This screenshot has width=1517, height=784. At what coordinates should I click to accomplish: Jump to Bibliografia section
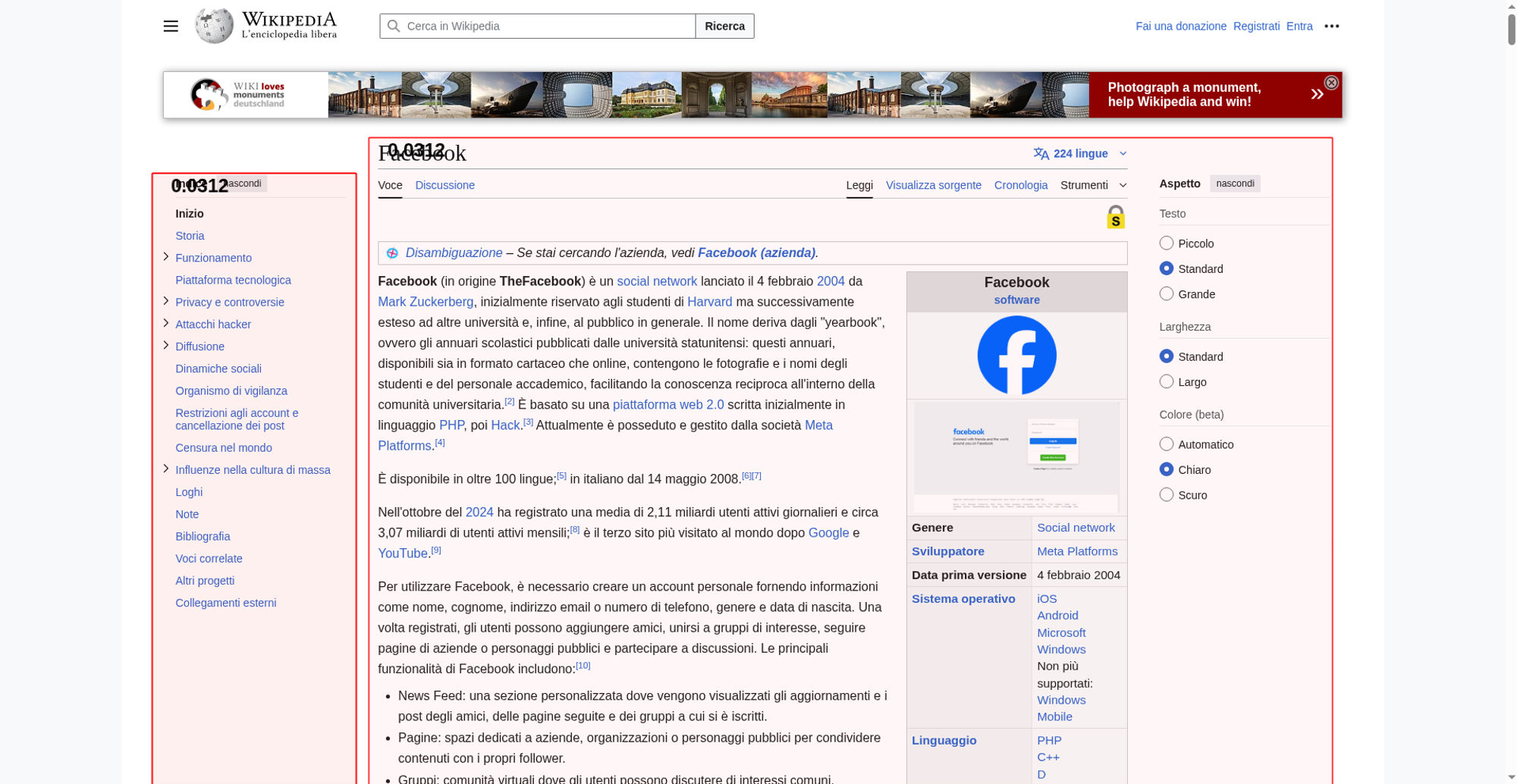(x=203, y=536)
